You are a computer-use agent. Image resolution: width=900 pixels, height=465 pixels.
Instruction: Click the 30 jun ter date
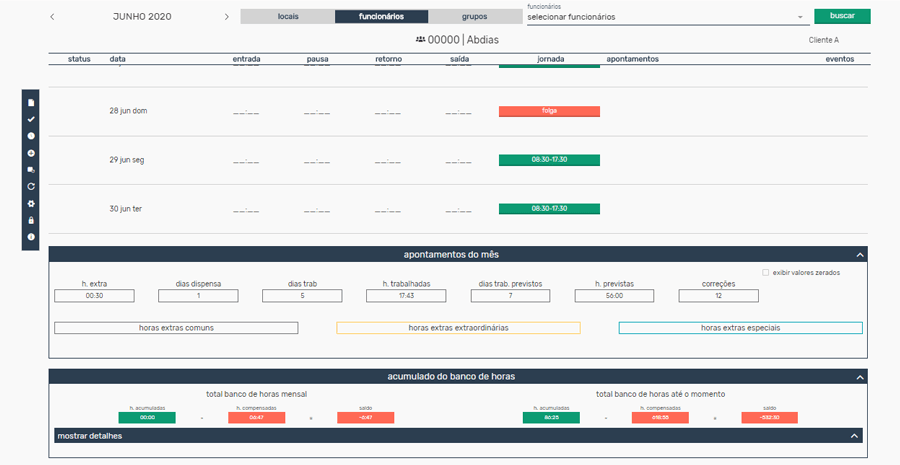pyautogui.click(x=126, y=209)
